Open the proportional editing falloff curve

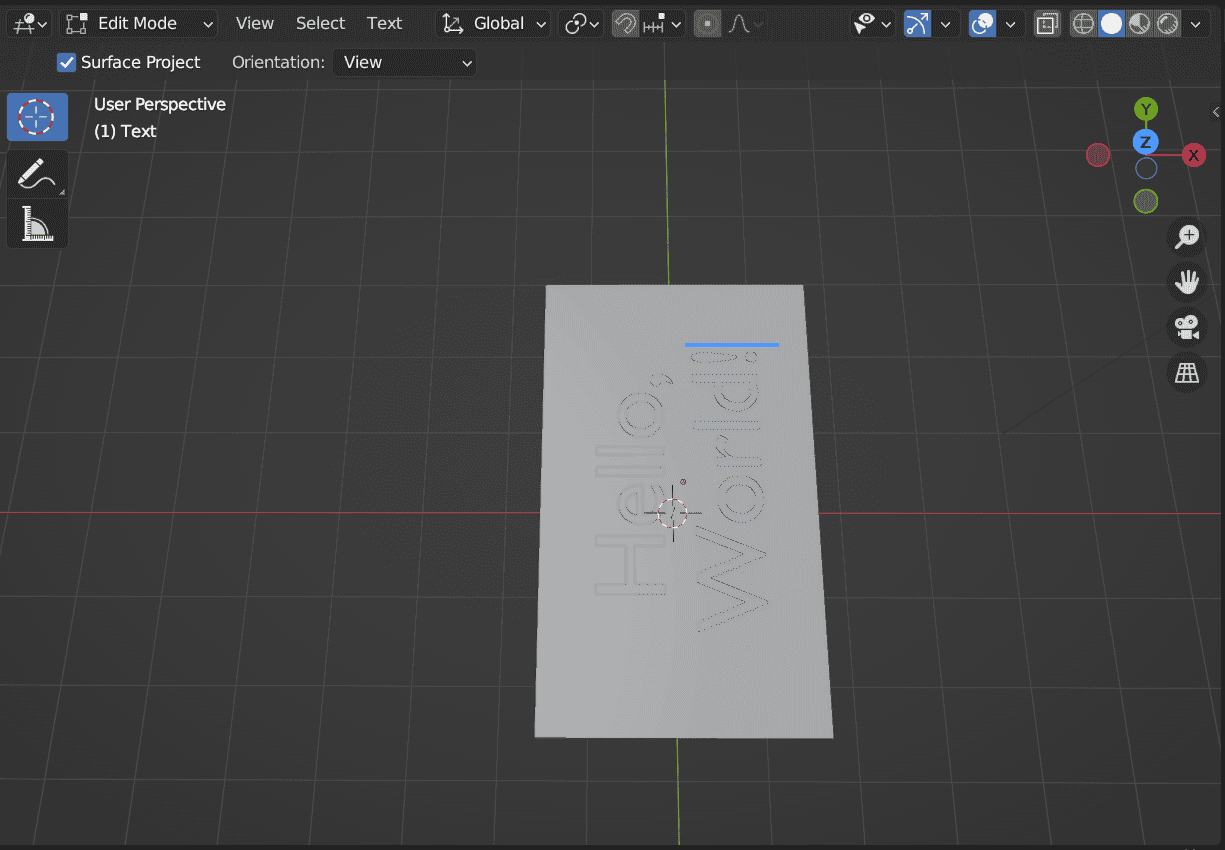coord(745,23)
